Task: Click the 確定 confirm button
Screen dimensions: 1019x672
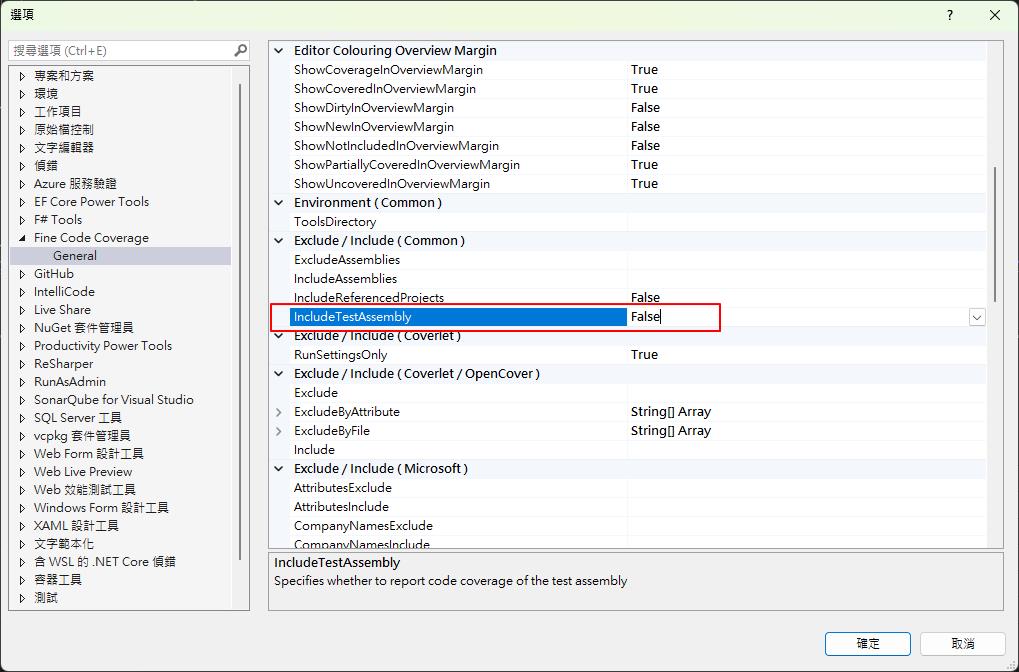Action: (867, 643)
